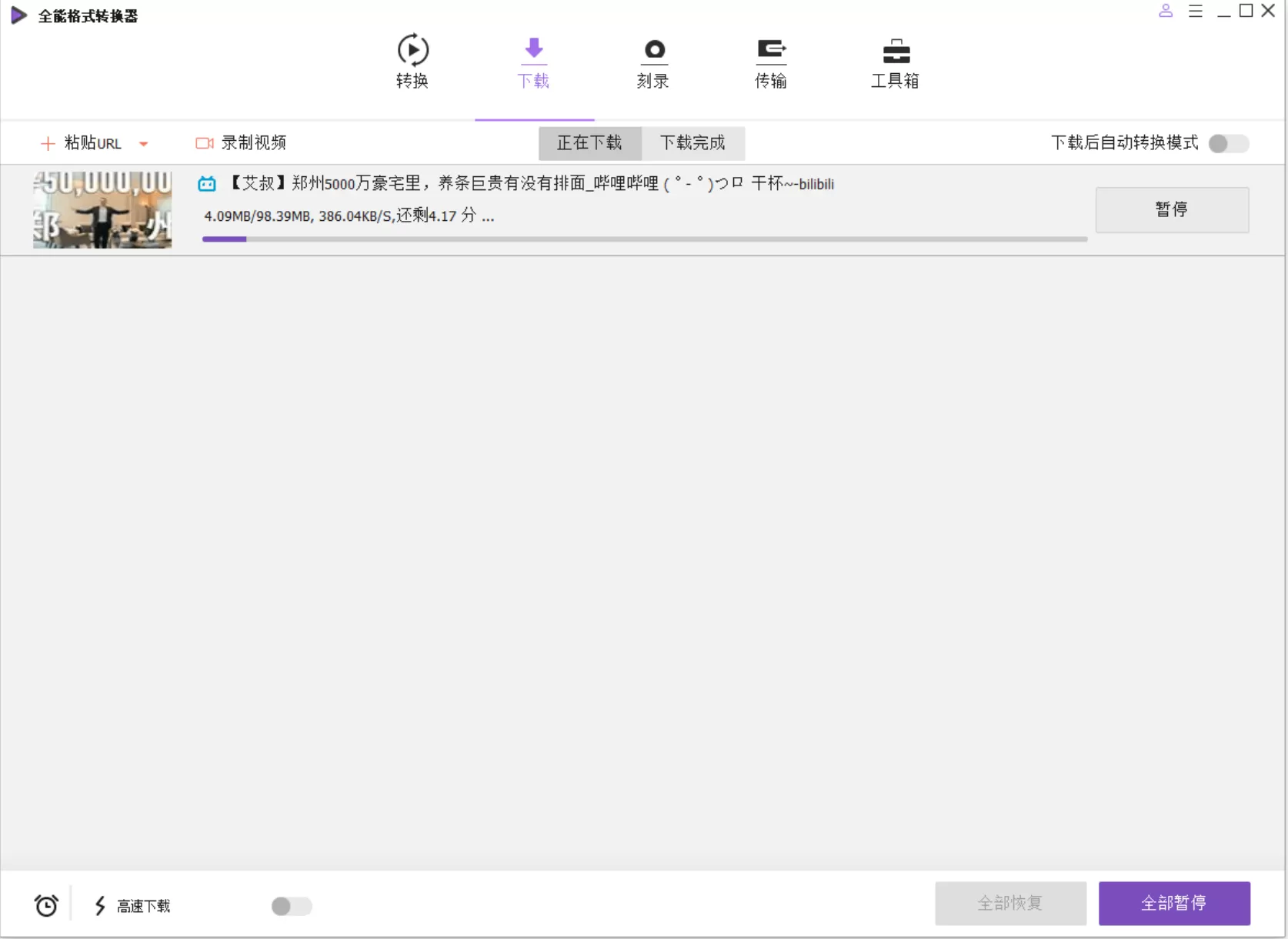
Task: Click the record video (录制视频) camera icon
Action: click(204, 143)
